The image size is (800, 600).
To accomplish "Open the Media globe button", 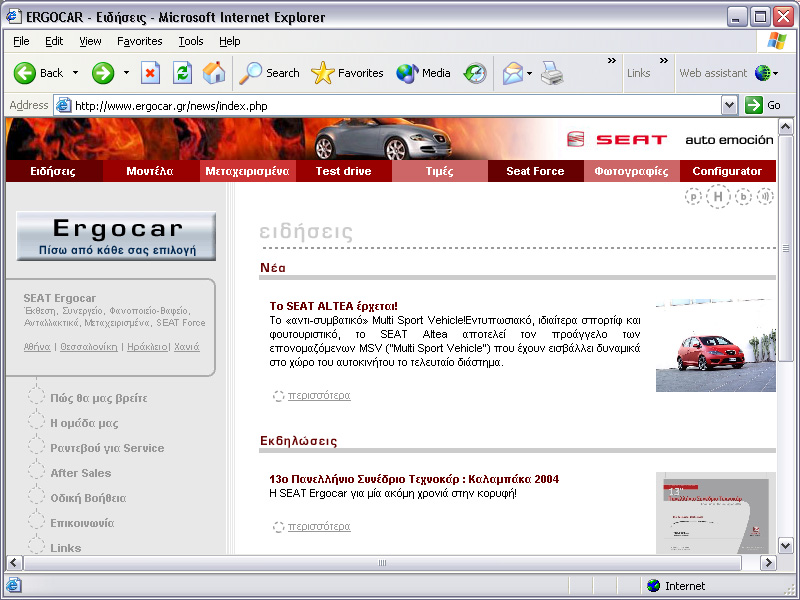I will point(407,73).
